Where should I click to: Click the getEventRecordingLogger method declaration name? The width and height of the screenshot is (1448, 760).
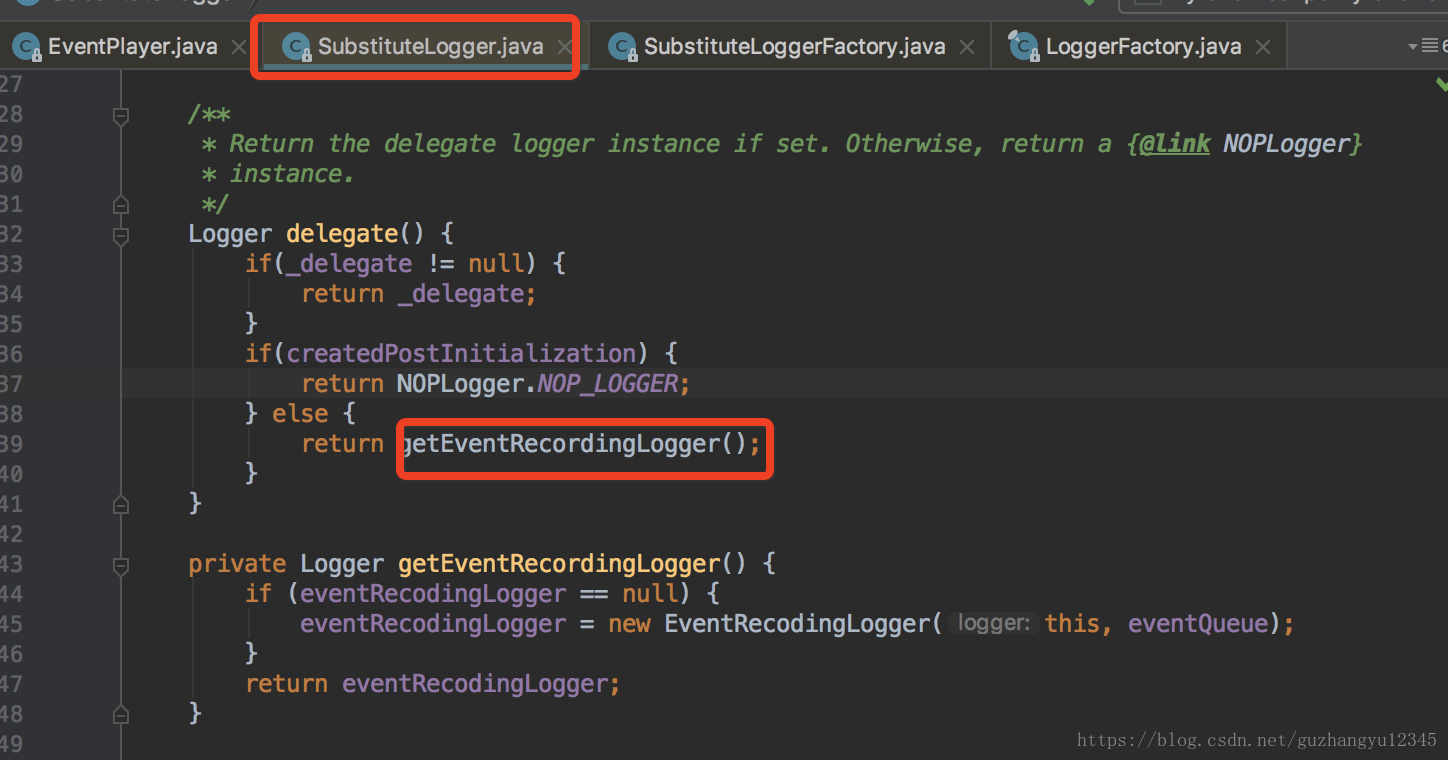tap(559, 564)
